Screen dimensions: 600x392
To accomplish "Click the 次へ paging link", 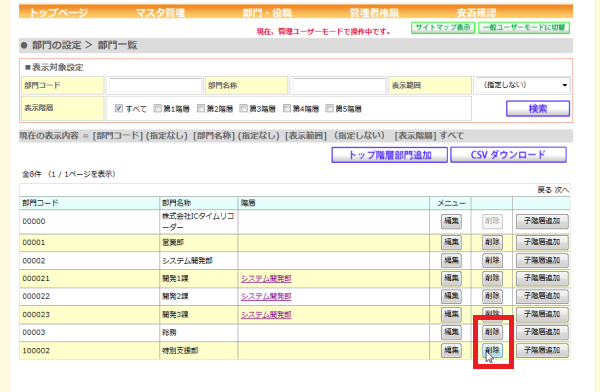I will [562, 190].
